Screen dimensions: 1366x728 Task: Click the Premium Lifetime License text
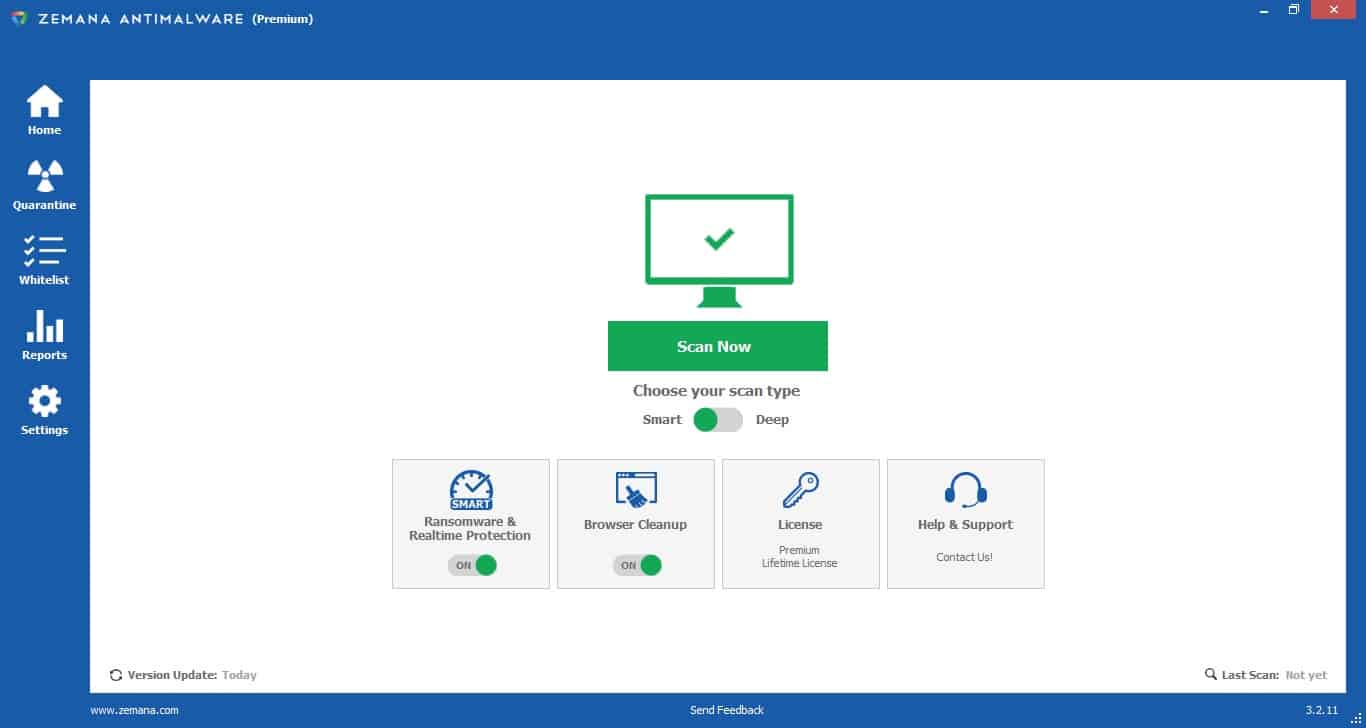(x=800, y=557)
